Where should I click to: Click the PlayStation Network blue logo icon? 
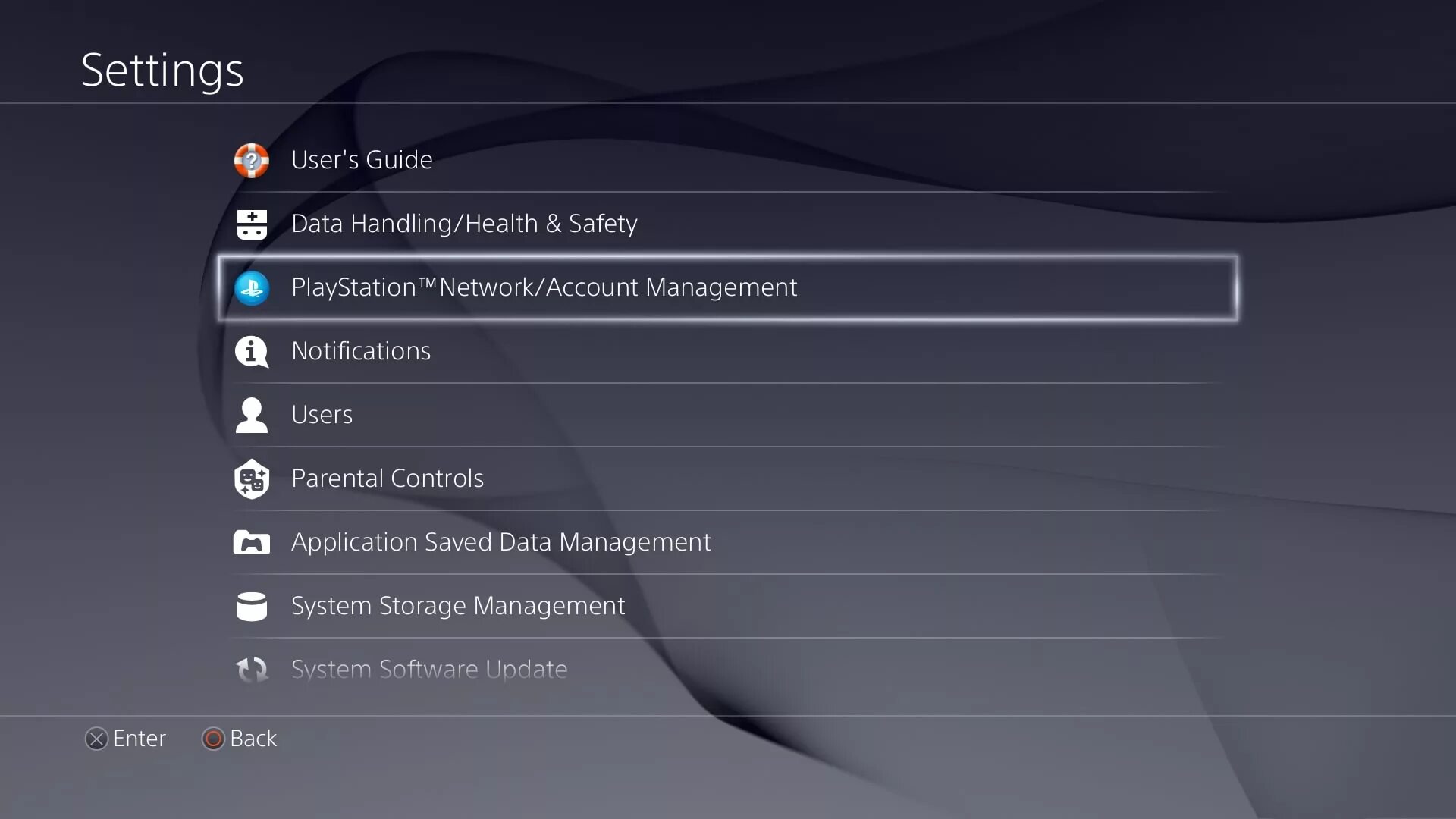[x=251, y=288]
